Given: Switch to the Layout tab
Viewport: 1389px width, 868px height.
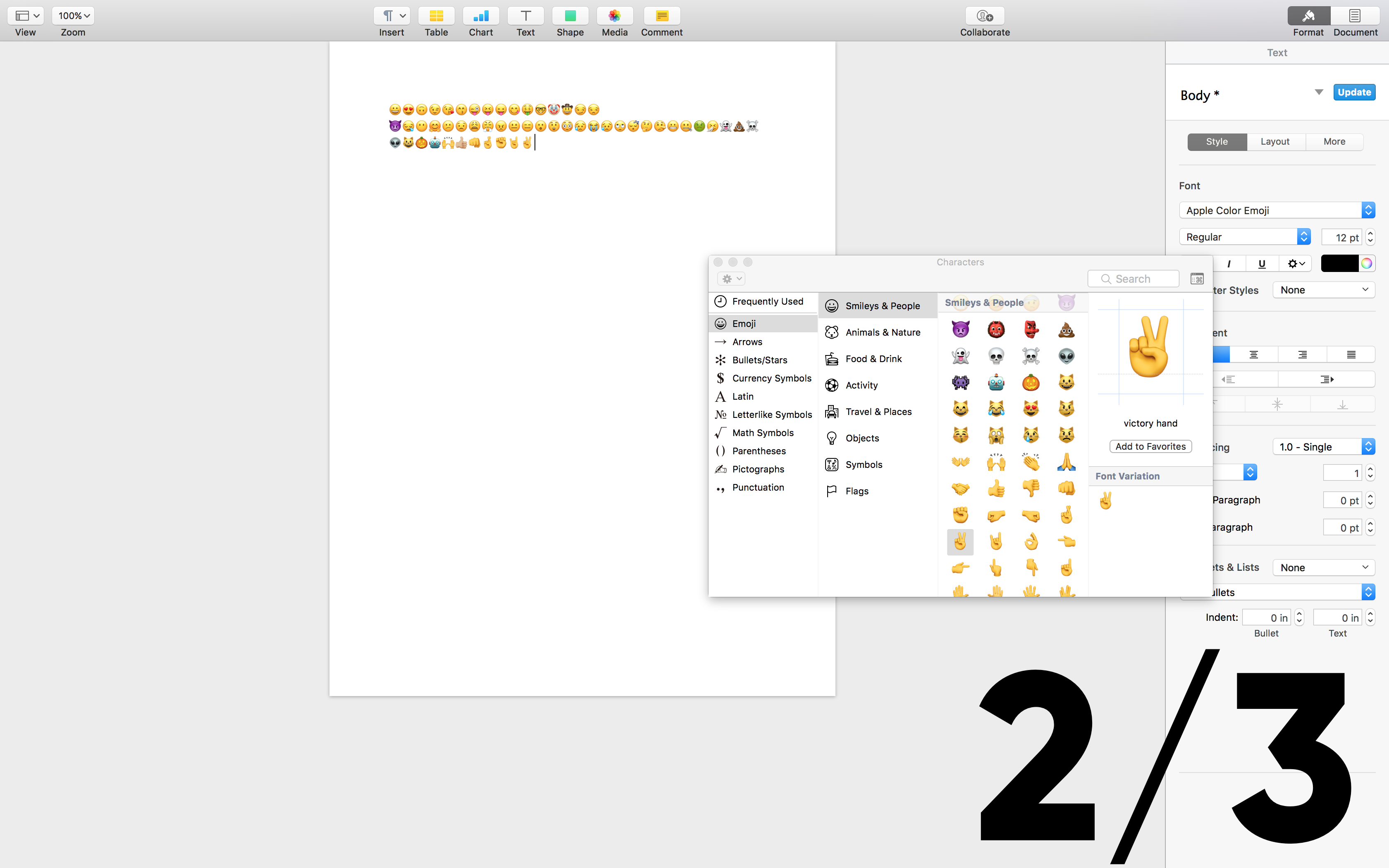Looking at the screenshot, I should point(1275,141).
